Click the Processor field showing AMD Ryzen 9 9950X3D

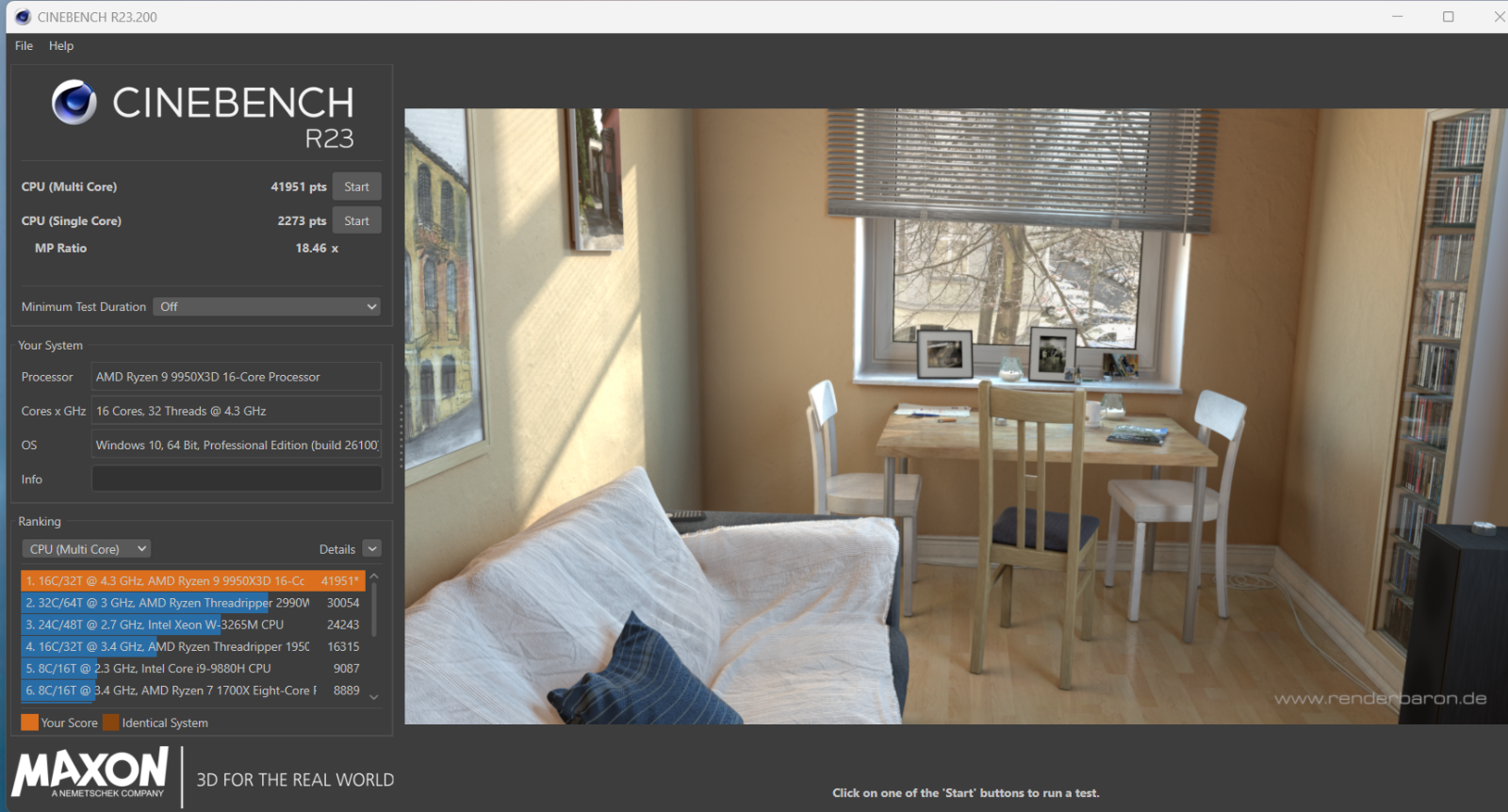coord(237,377)
